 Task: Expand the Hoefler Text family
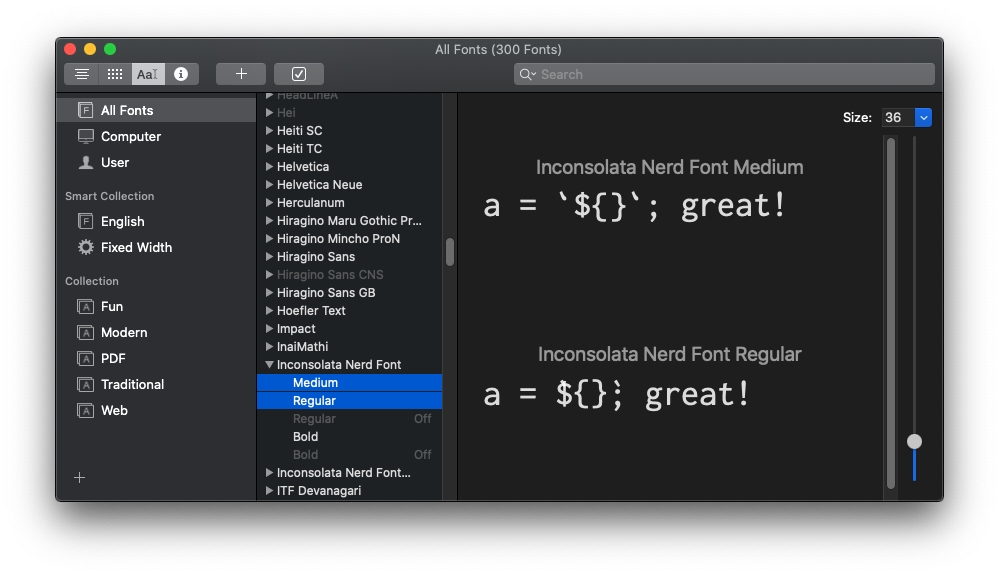[x=270, y=311]
